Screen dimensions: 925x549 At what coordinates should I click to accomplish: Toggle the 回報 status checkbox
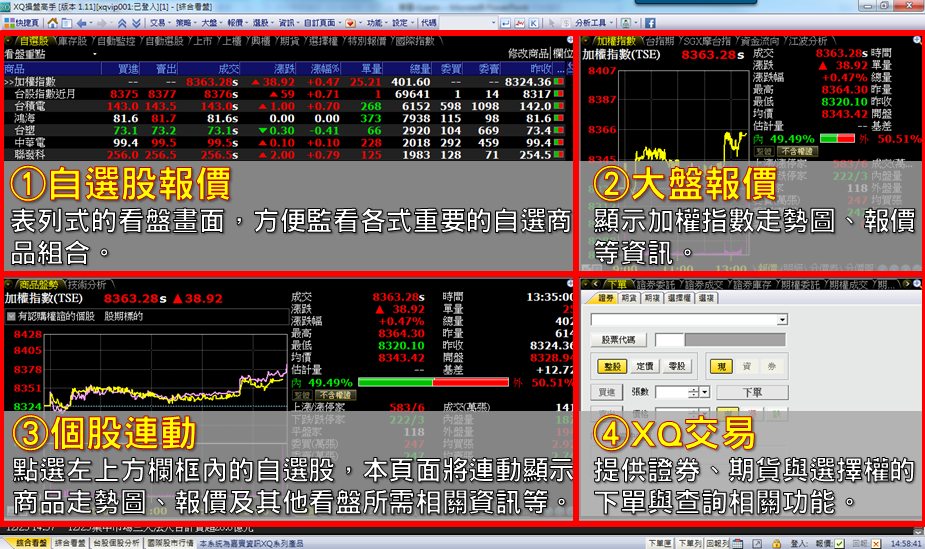876,543
